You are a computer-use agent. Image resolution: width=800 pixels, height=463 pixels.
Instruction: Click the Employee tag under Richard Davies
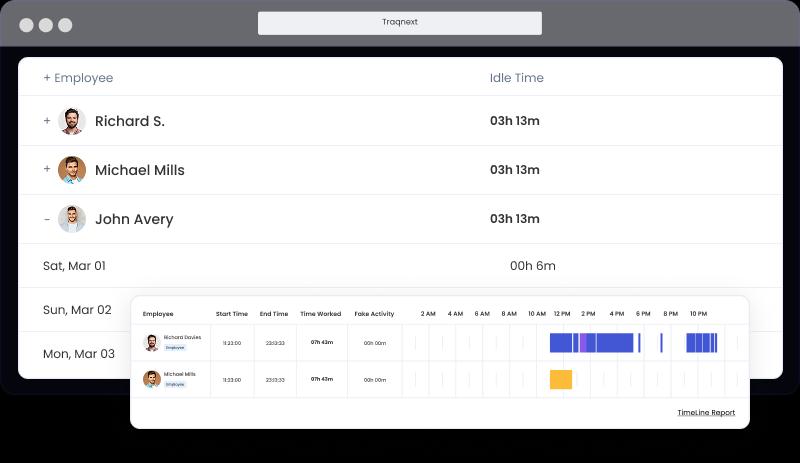coord(175,348)
